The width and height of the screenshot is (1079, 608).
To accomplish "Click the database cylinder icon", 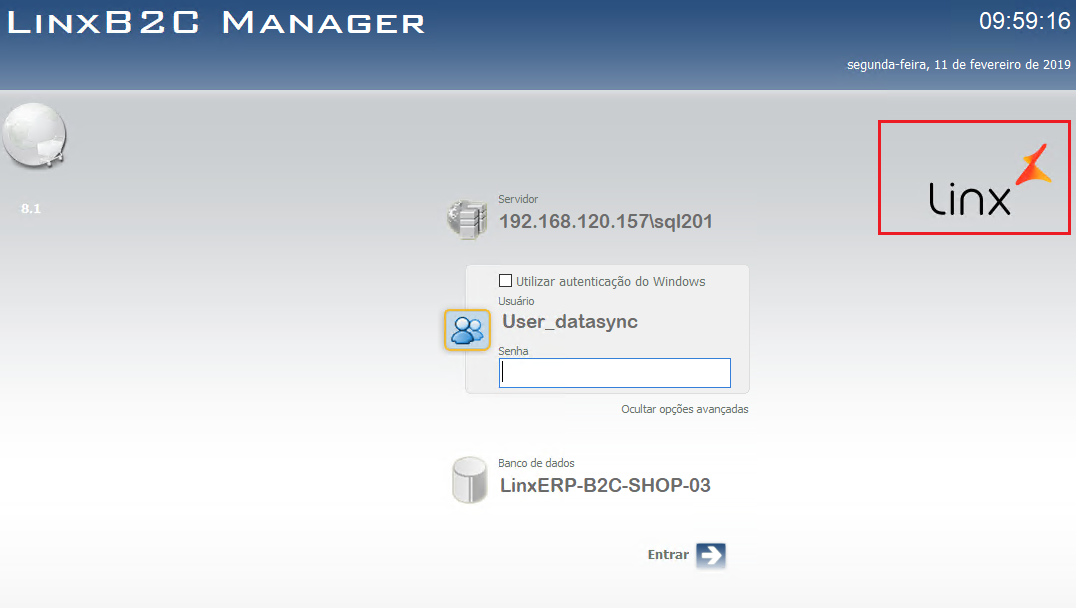I will click(x=469, y=480).
